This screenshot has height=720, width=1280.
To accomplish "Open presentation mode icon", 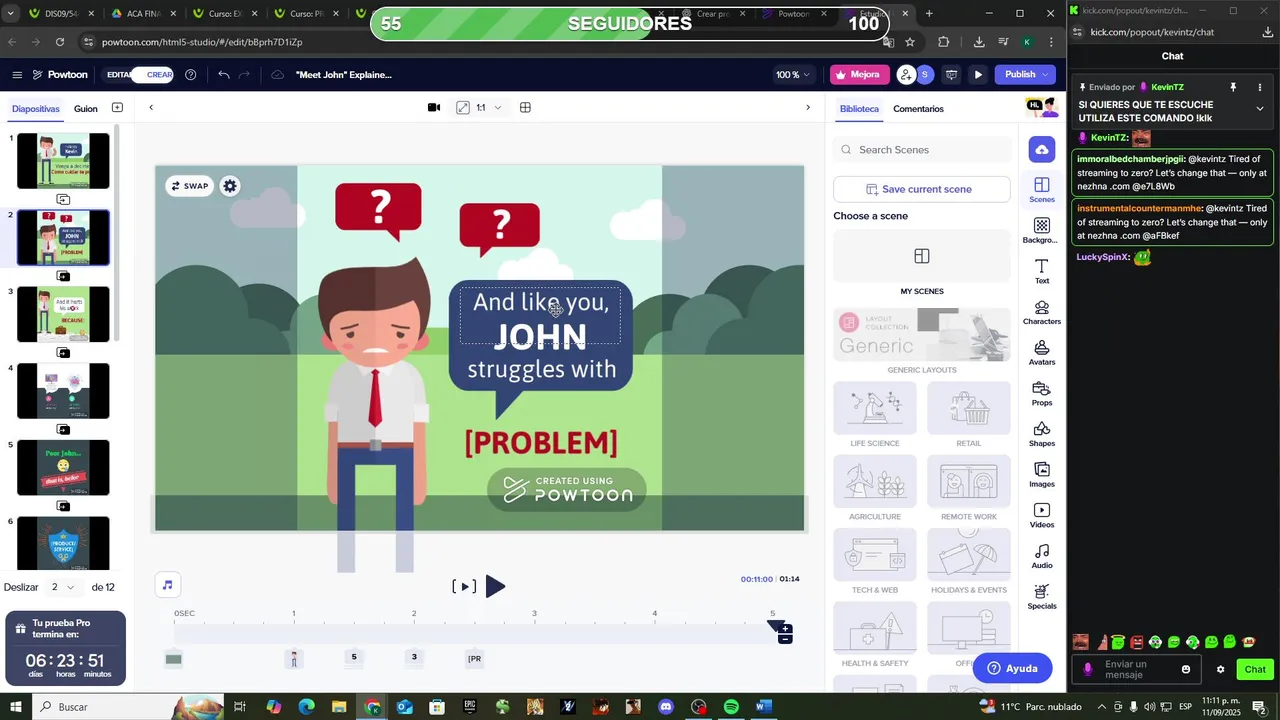I will pyautogui.click(x=951, y=74).
